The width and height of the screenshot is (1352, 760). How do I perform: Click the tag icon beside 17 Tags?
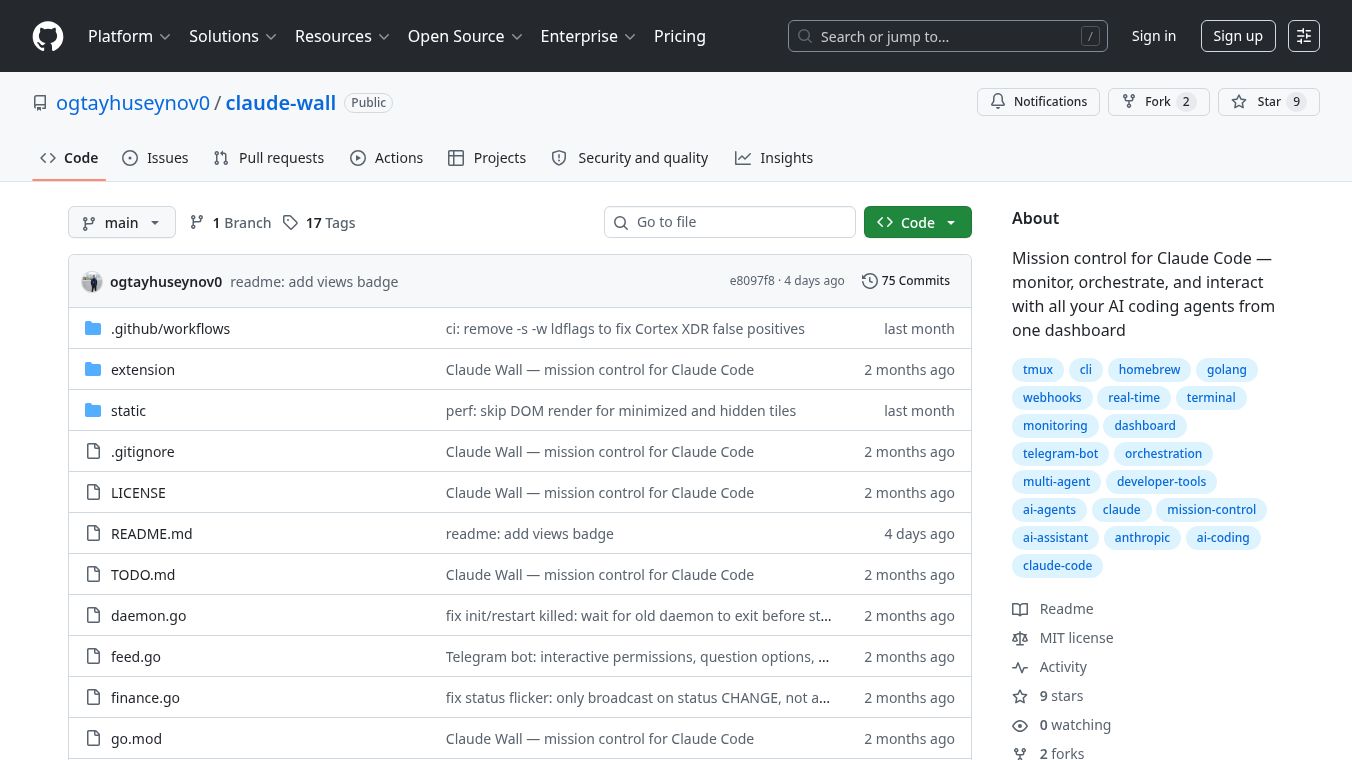pos(290,222)
